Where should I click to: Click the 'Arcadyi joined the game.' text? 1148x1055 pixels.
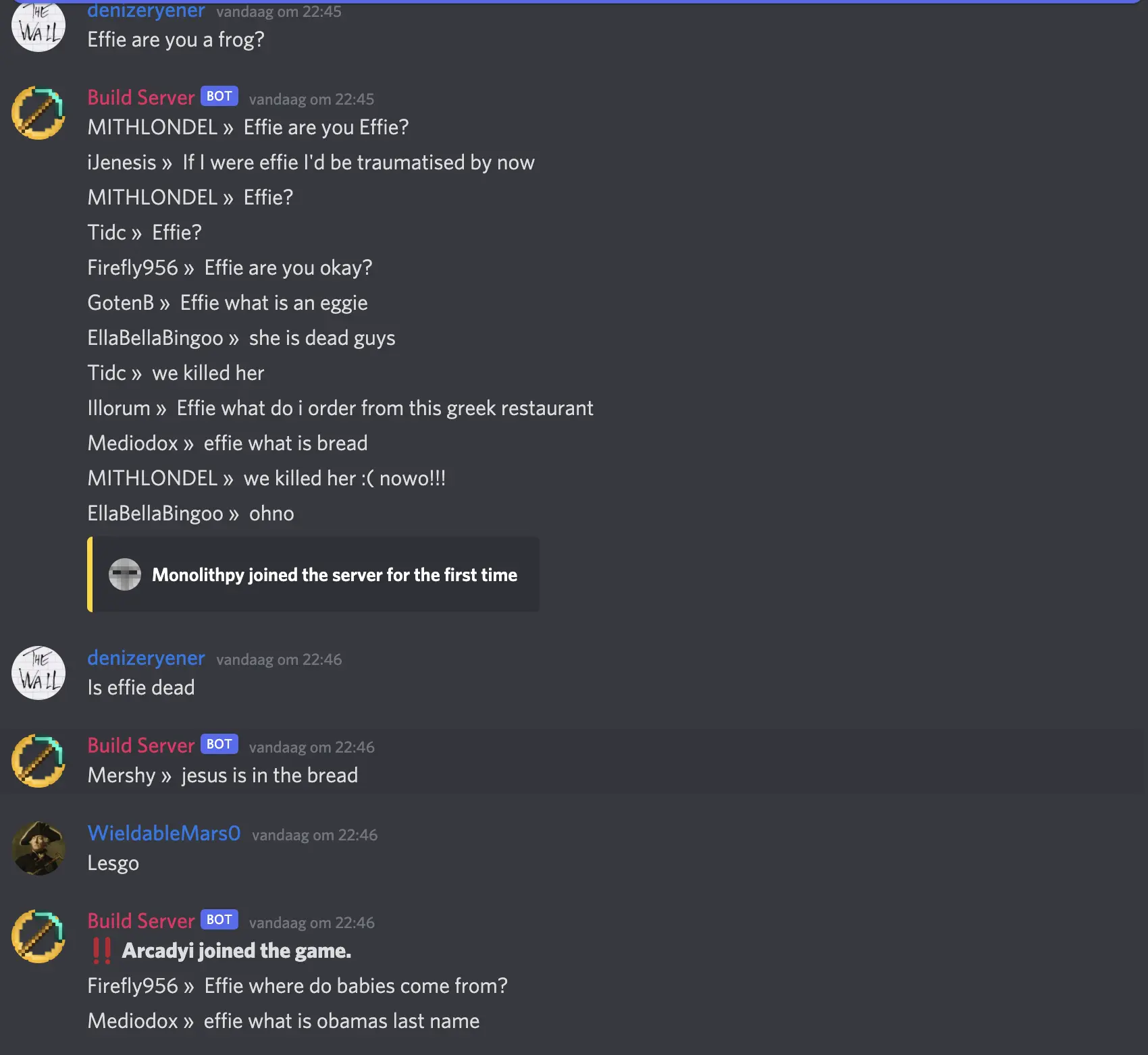coord(236,951)
